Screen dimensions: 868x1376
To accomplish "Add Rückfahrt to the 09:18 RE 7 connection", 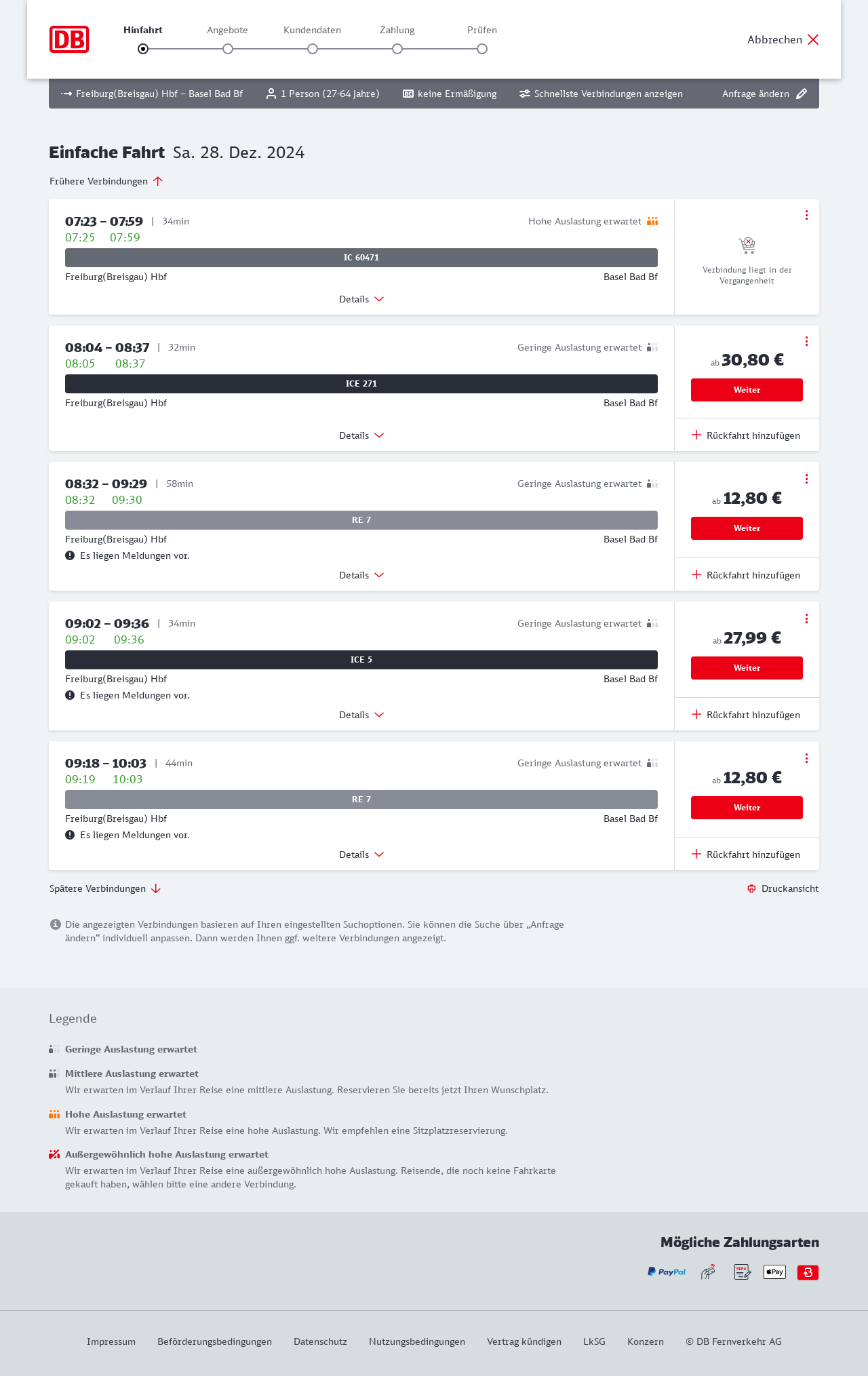I will pyautogui.click(x=746, y=854).
